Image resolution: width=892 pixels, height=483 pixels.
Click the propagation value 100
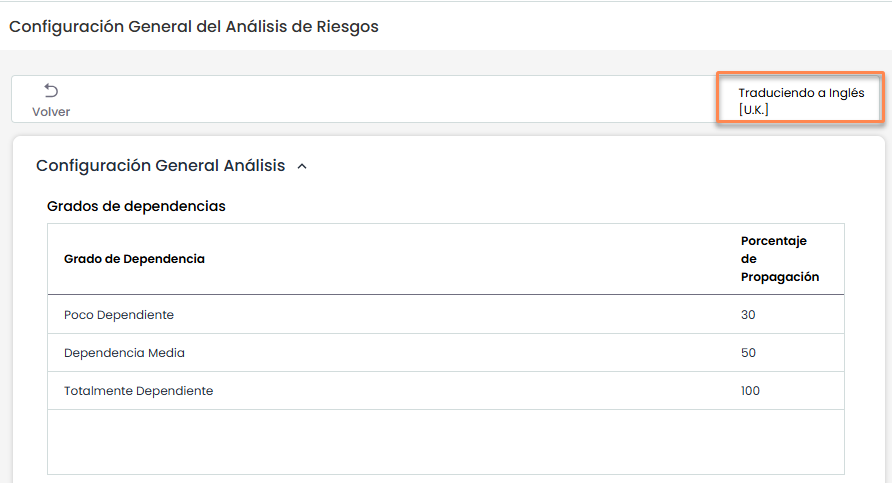coord(750,391)
